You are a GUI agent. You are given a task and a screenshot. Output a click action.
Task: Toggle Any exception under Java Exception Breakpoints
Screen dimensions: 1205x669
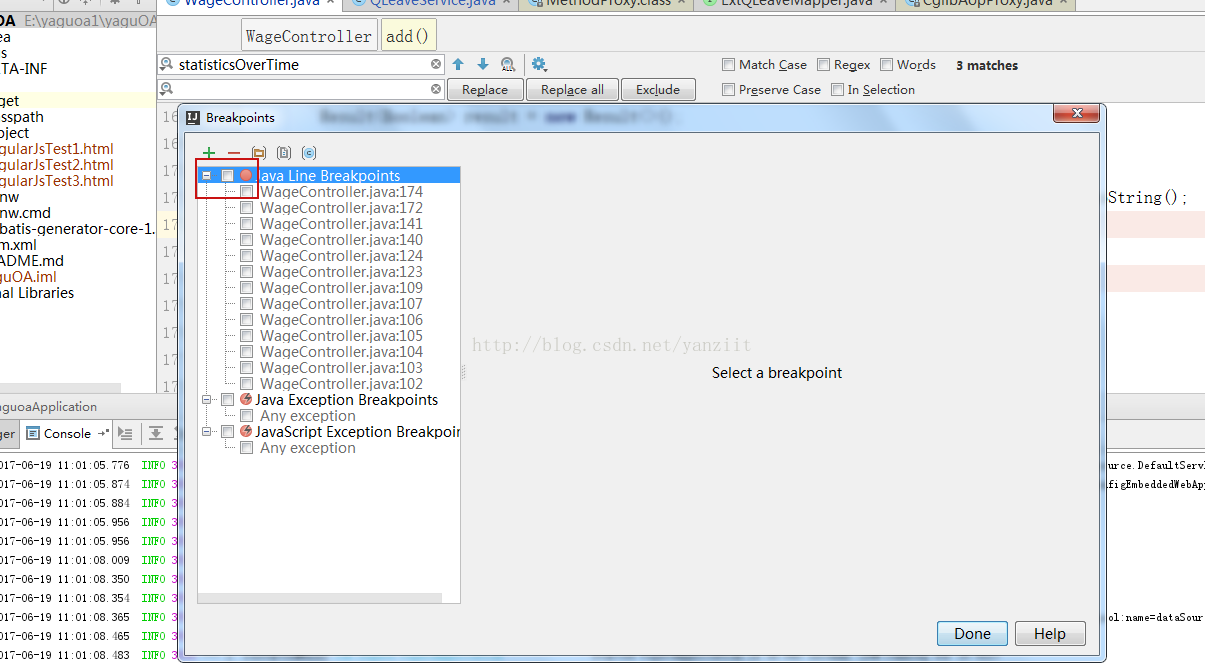click(246, 416)
